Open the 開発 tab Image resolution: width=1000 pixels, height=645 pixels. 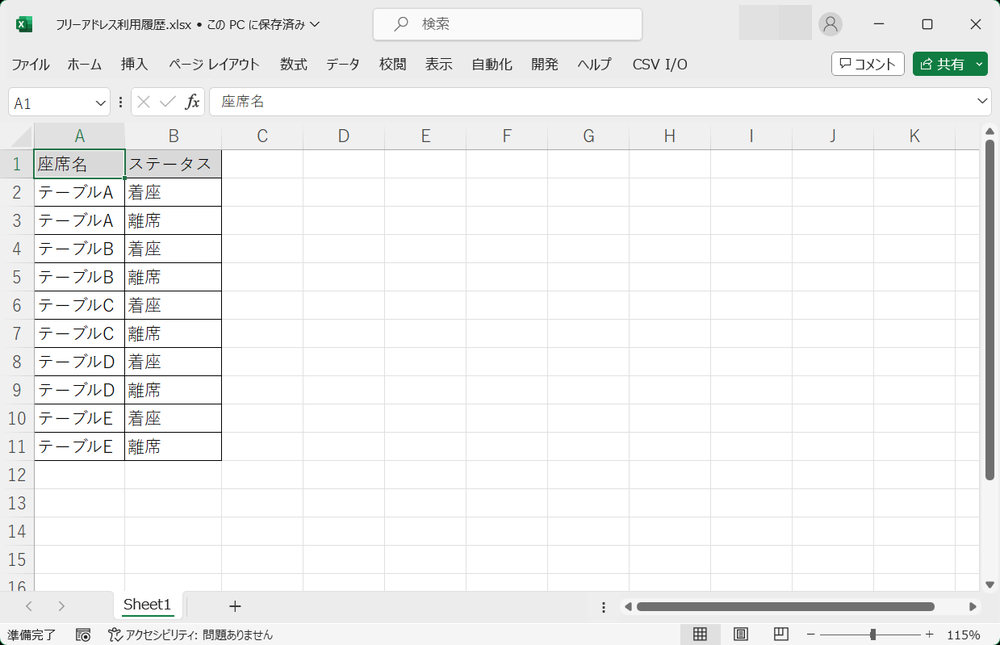(x=545, y=64)
